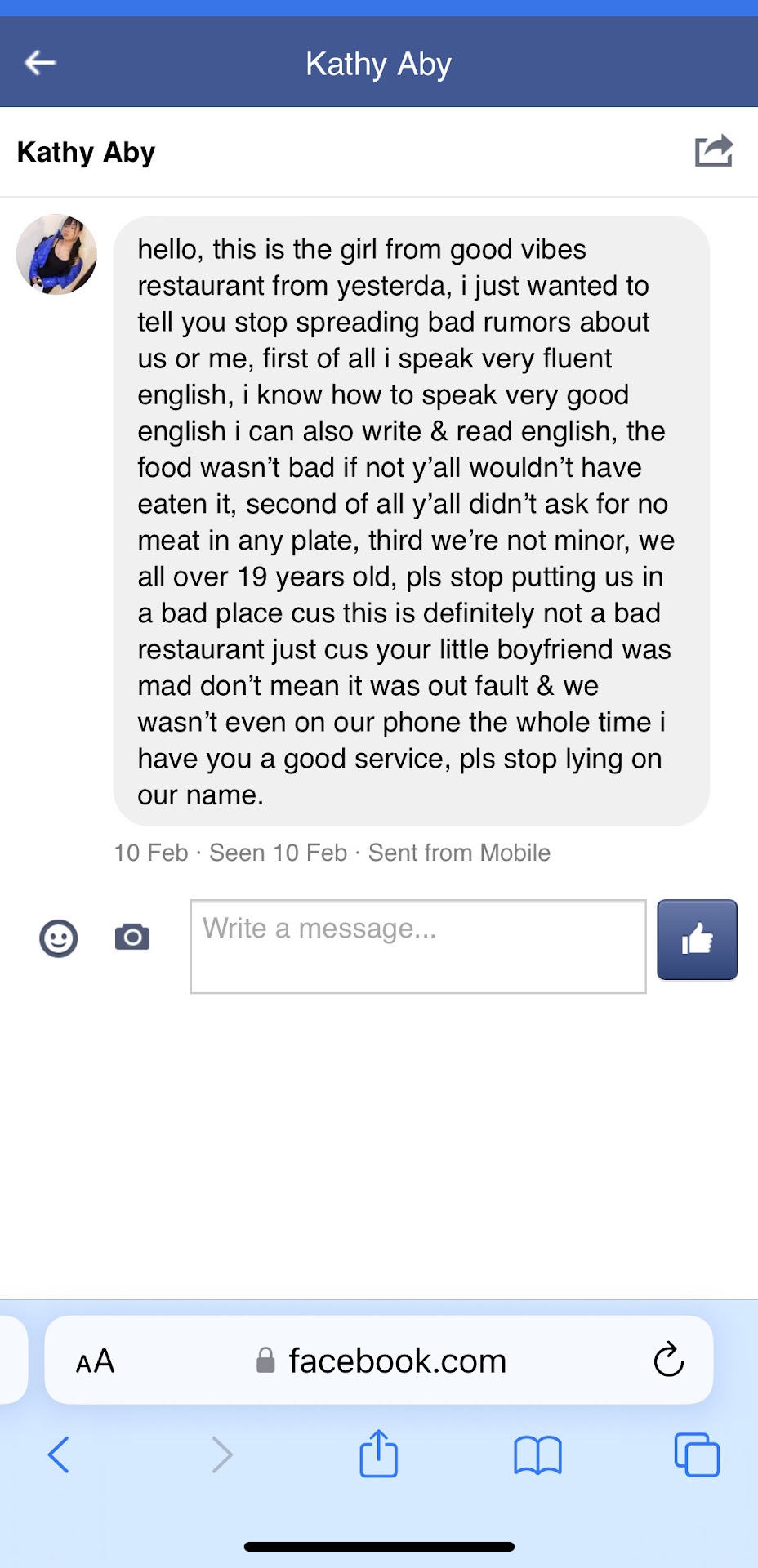Tap the camera icon to attach photo
Image resolution: width=758 pixels, height=1568 pixels.
point(132,937)
